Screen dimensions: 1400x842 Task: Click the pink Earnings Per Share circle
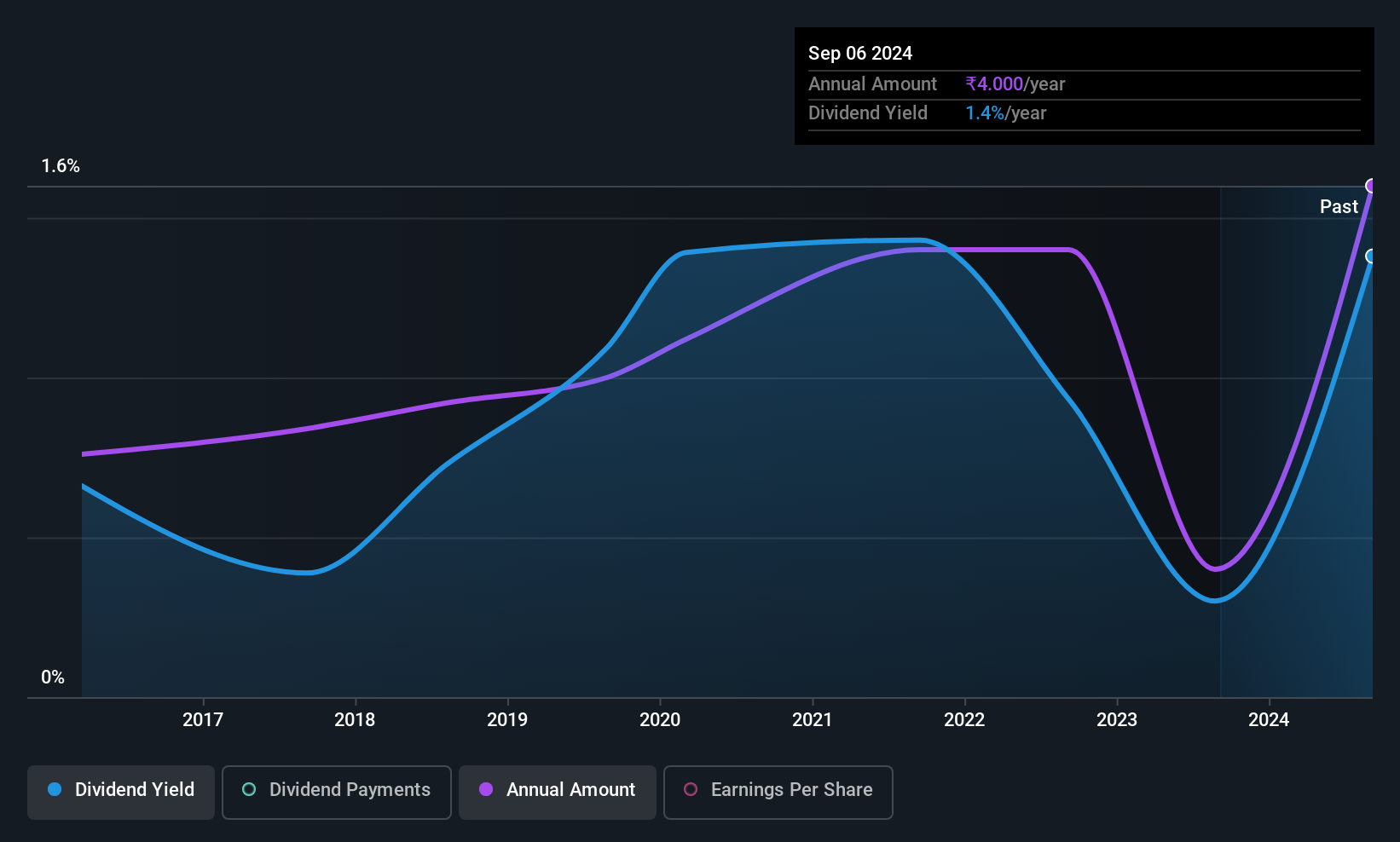691,789
